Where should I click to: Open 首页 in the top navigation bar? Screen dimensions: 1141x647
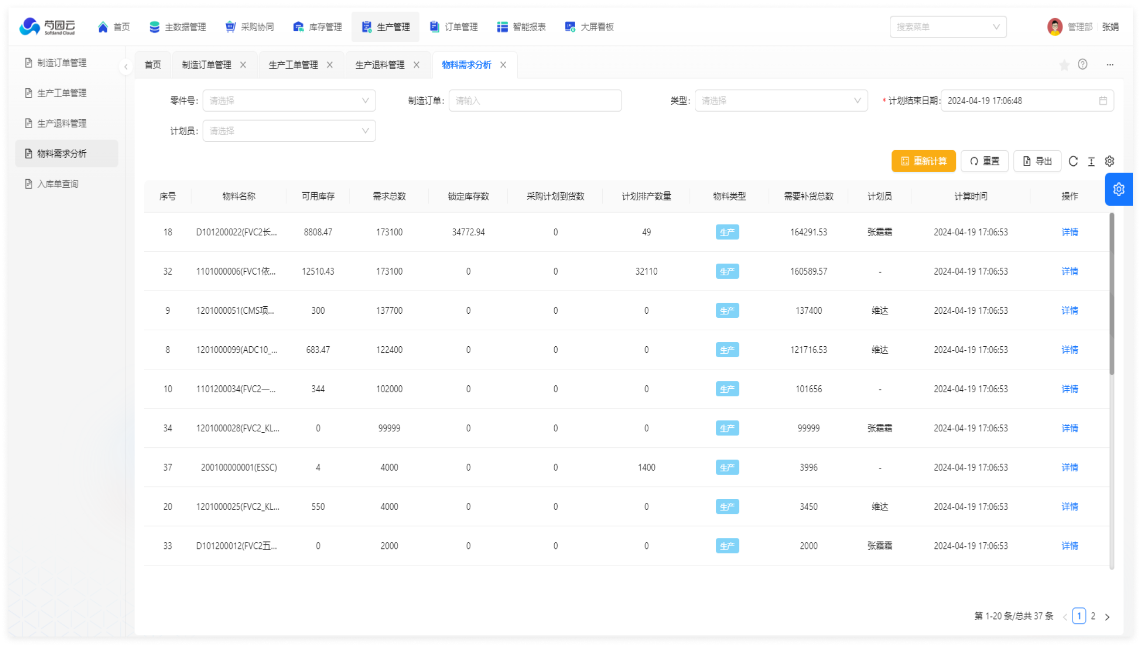click(x=114, y=27)
